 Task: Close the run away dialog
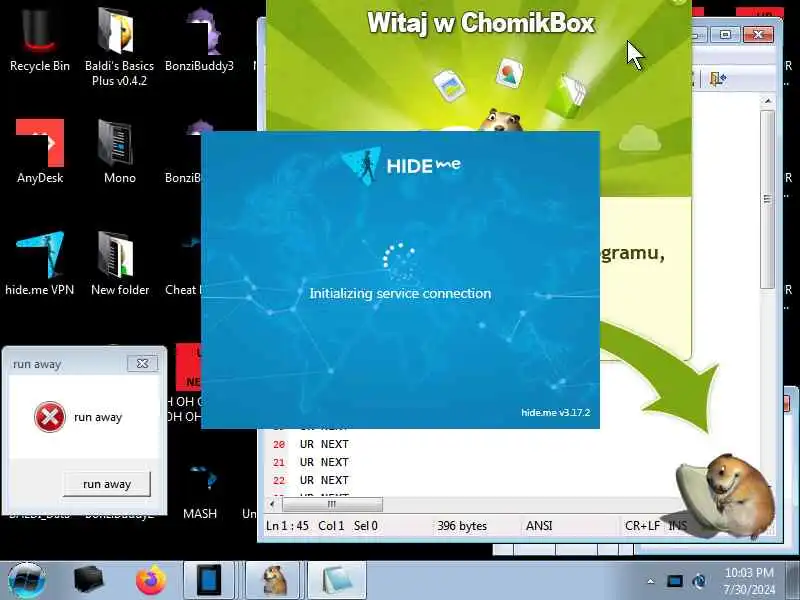(x=142, y=363)
